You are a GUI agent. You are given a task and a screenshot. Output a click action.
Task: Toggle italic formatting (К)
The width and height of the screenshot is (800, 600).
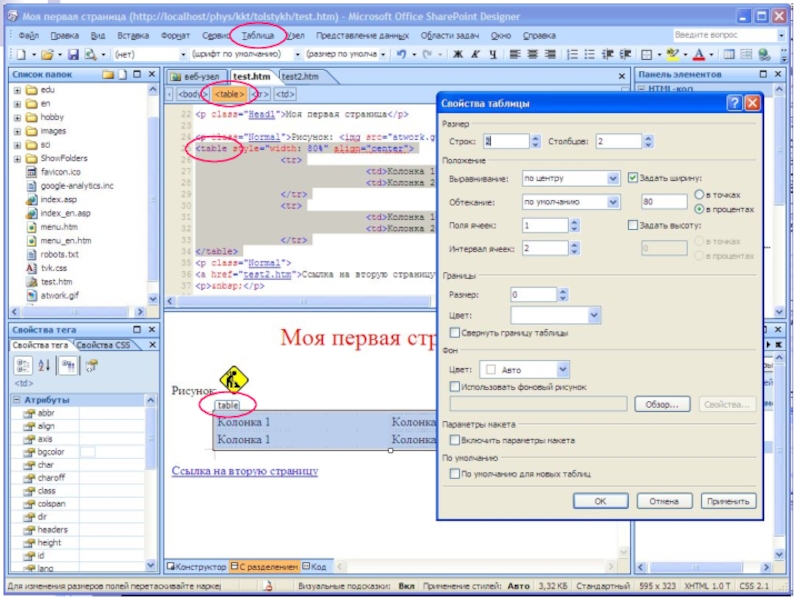click(475, 54)
